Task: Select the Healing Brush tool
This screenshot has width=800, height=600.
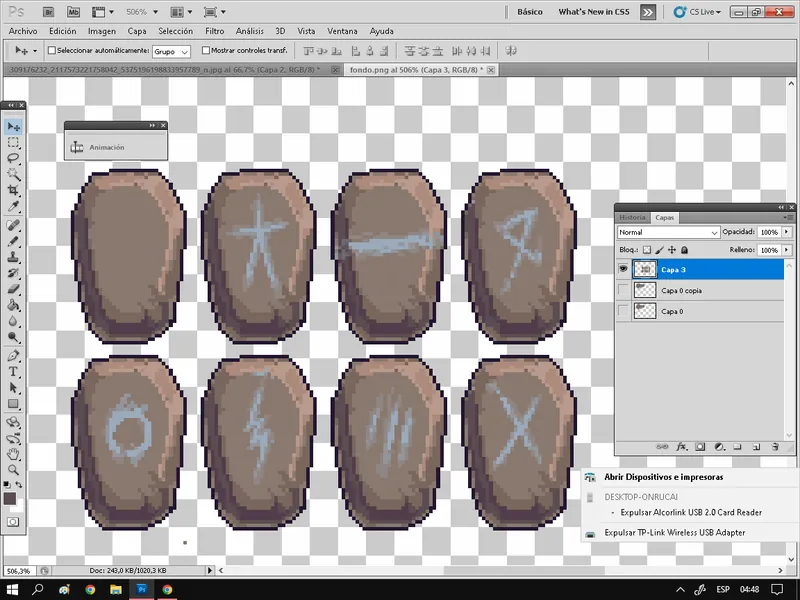Action: point(13,225)
